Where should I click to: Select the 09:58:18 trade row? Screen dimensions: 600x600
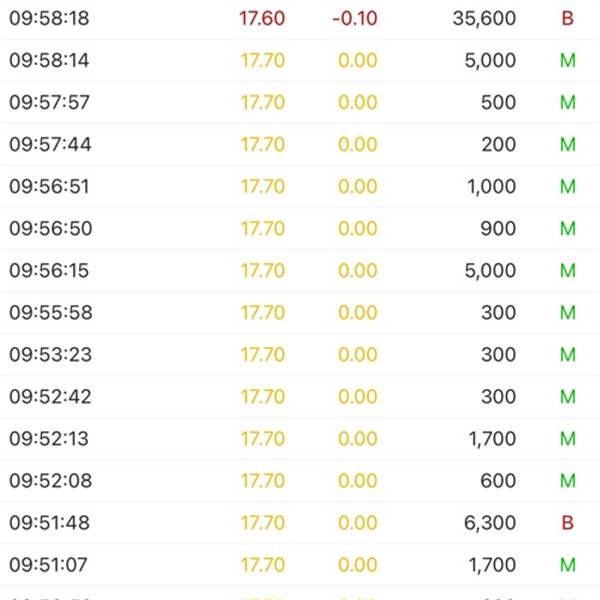300,18
